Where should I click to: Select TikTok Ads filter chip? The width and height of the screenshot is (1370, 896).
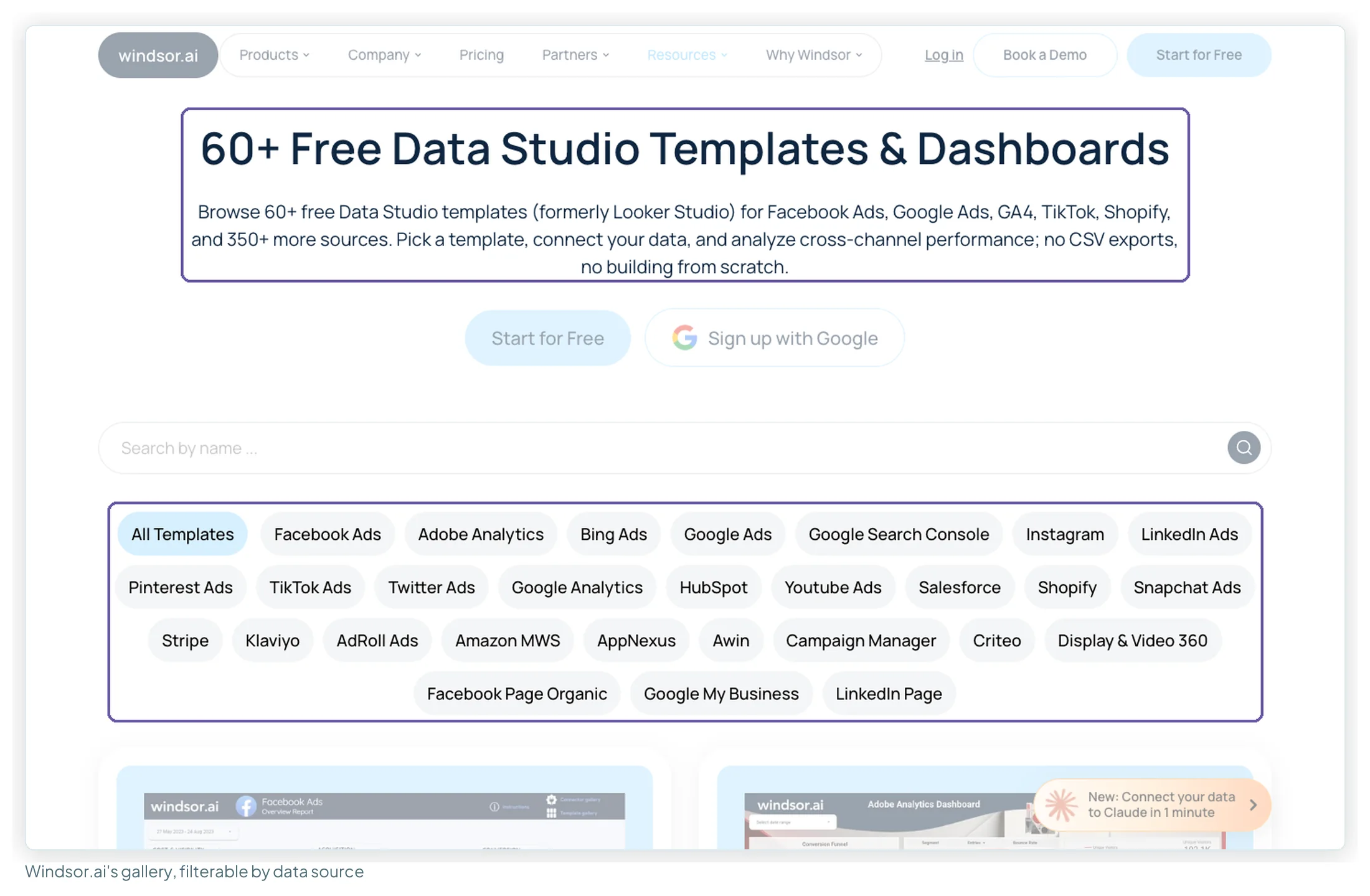pos(310,587)
